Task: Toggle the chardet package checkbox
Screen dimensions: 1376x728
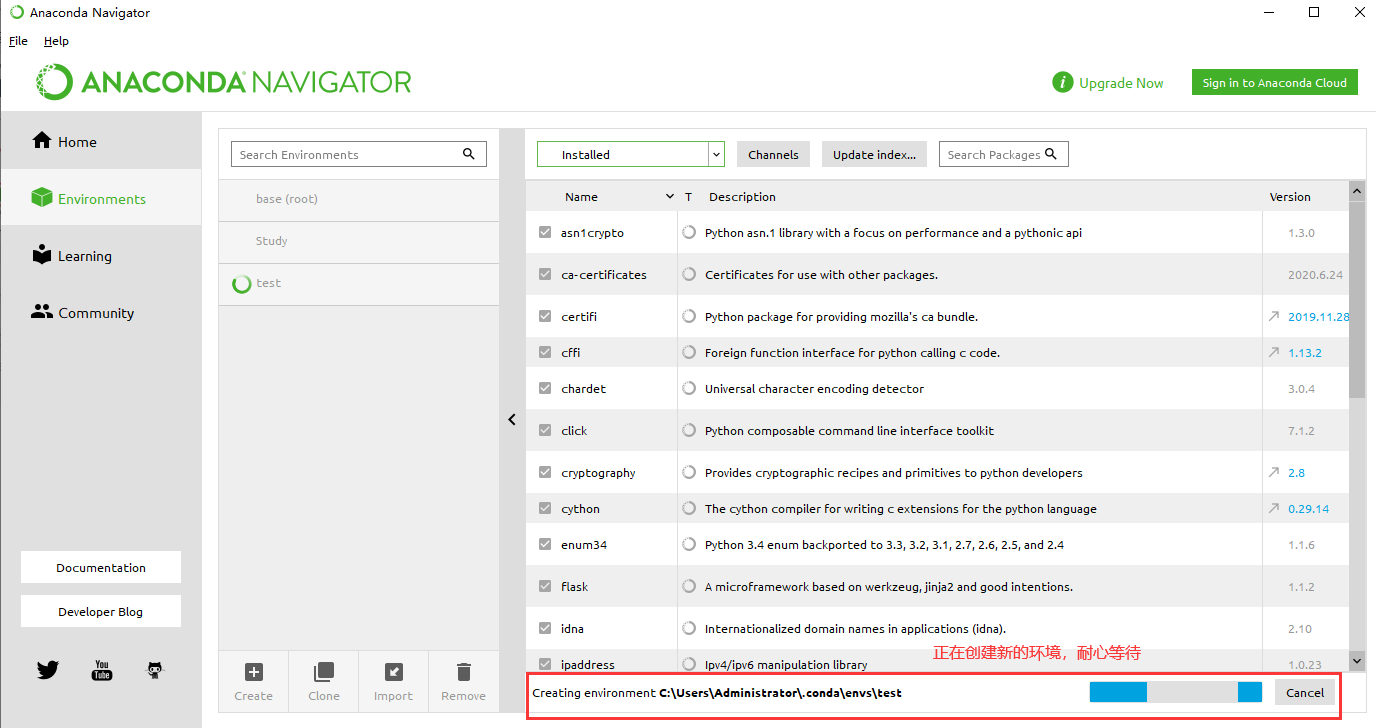Action: (545, 388)
